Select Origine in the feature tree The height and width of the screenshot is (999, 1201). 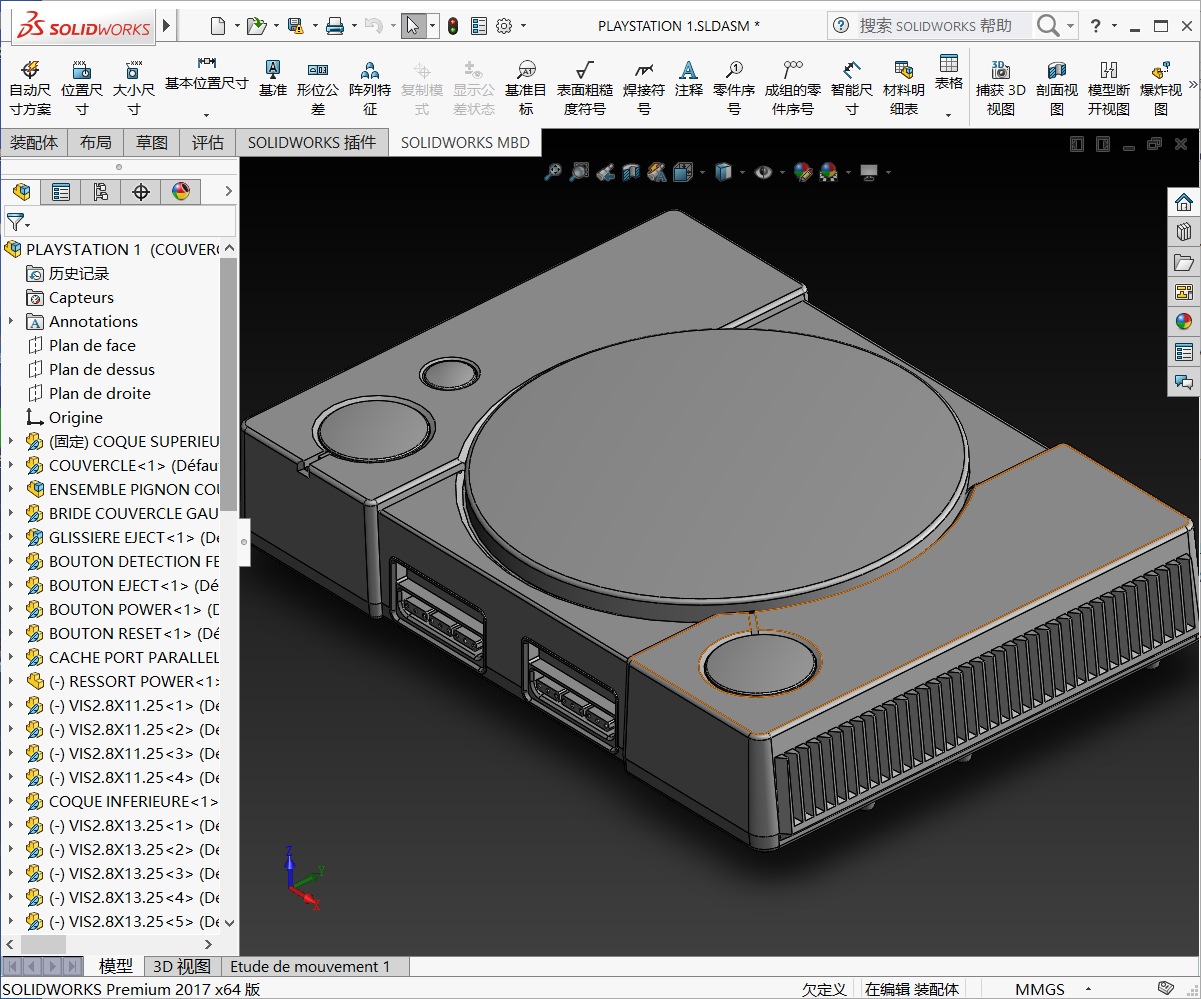[76, 417]
